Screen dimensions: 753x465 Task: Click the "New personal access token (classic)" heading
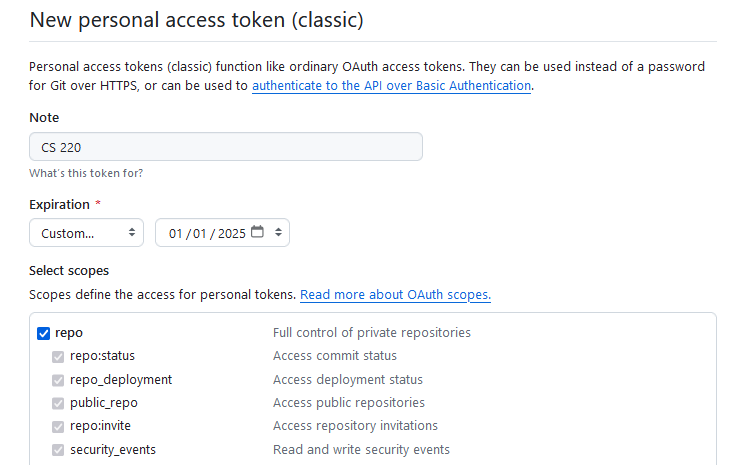tap(196, 20)
